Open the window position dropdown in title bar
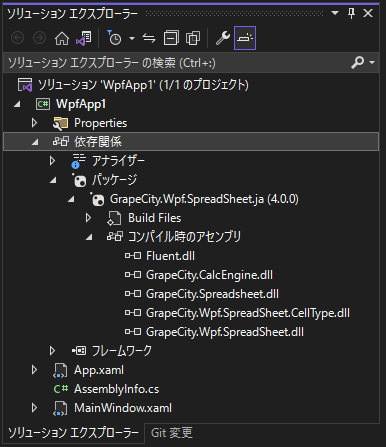386x447 pixels. click(x=335, y=13)
